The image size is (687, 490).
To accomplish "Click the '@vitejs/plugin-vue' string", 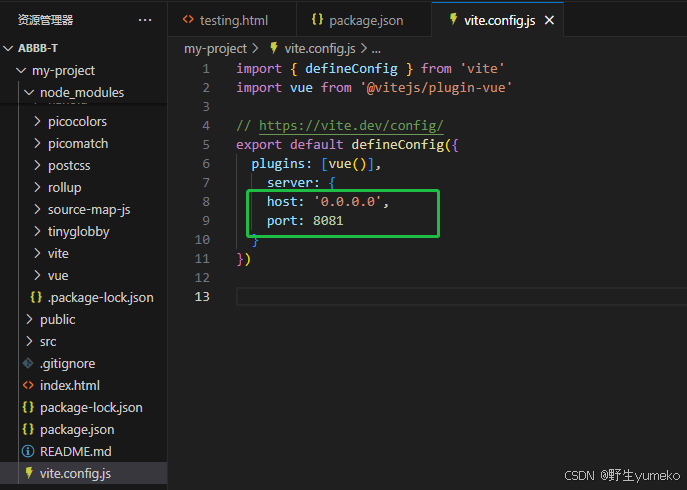I will pyautogui.click(x=436, y=88).
